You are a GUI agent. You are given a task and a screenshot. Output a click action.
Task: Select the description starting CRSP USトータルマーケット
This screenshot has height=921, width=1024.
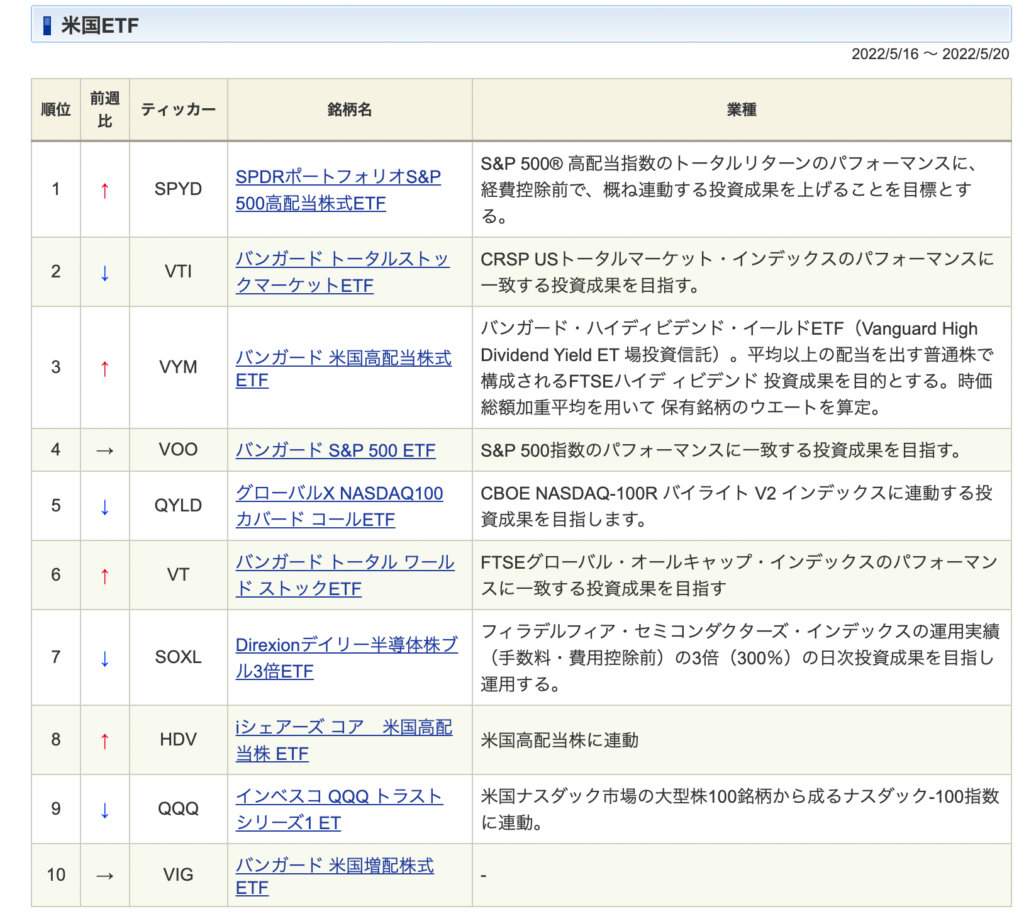click(737, 272)
